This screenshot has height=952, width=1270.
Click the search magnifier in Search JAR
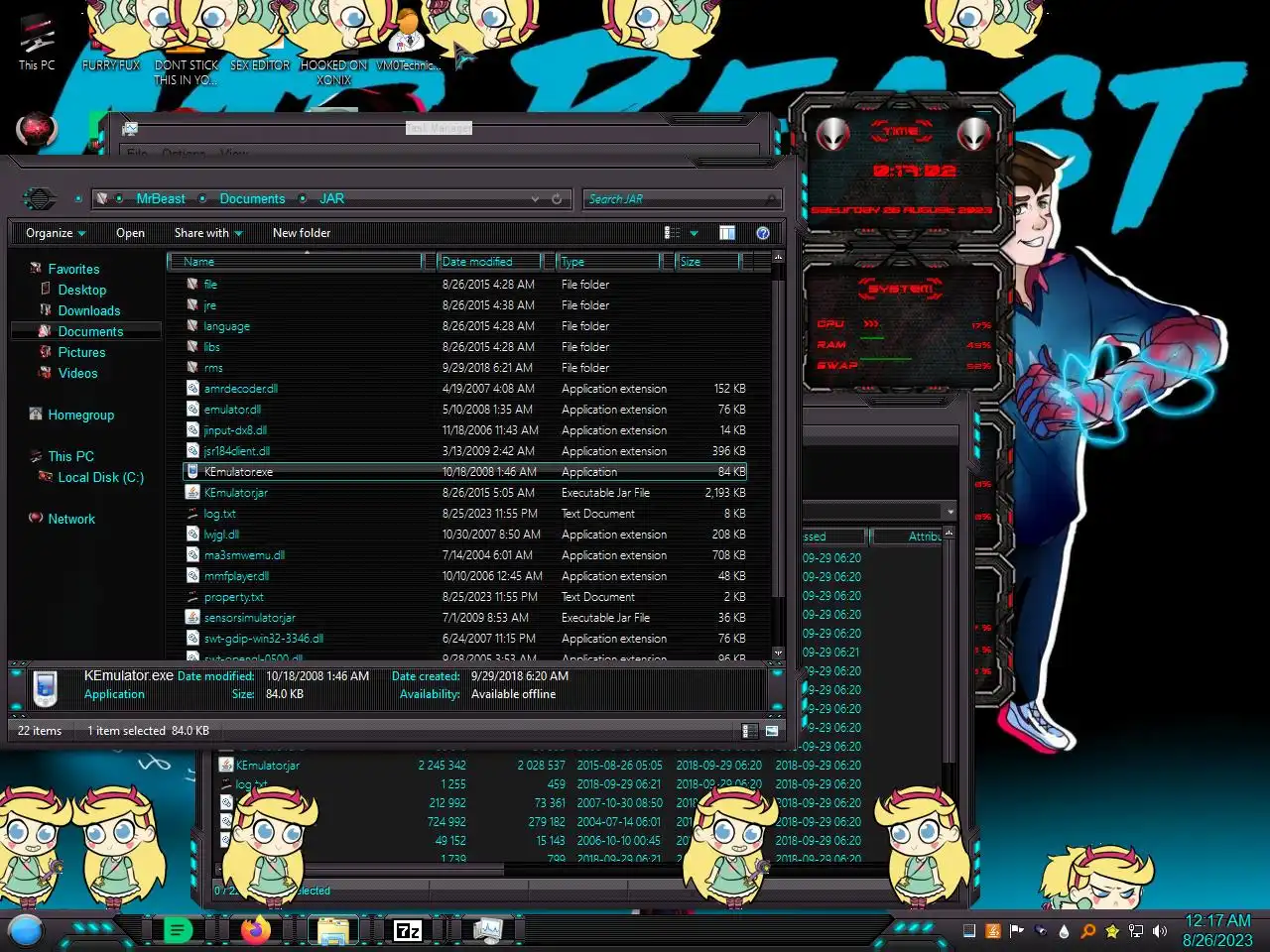[771, 199]
